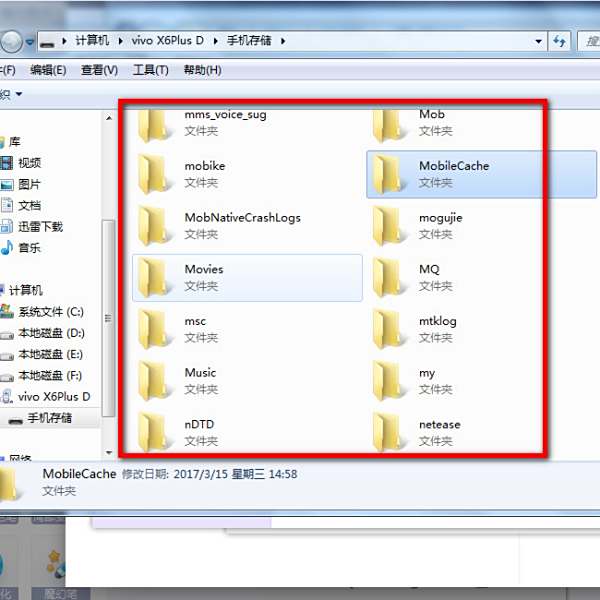Expand arrow after vivo X6Plus D breadcrumb
Viewport: 600px width, 600px height.
point(215,41)
